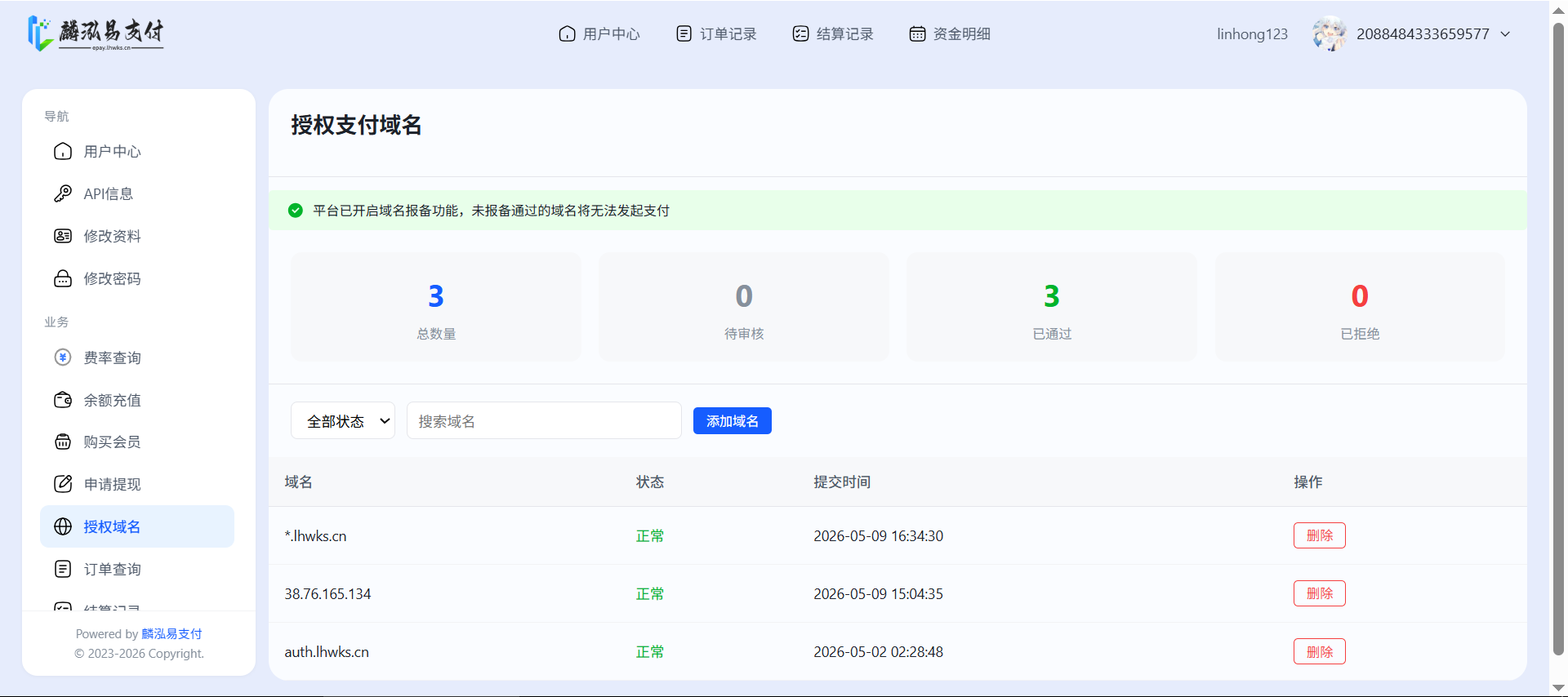Viewport: 1568px width, 697px height.
Task: Click the lock icon for 修改密码
Action: tap(63, 278)
